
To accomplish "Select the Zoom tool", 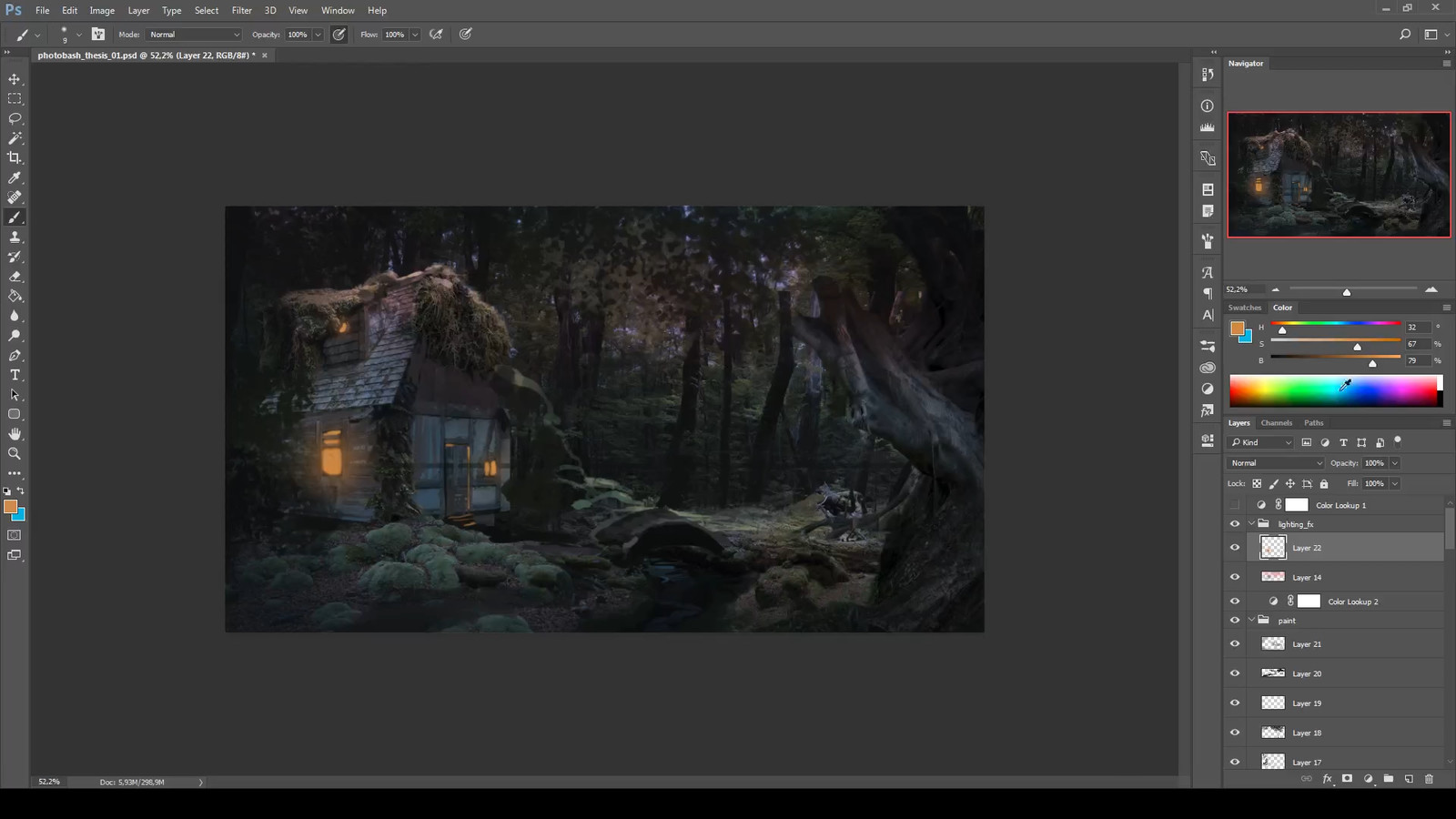I will coord(15,453).
